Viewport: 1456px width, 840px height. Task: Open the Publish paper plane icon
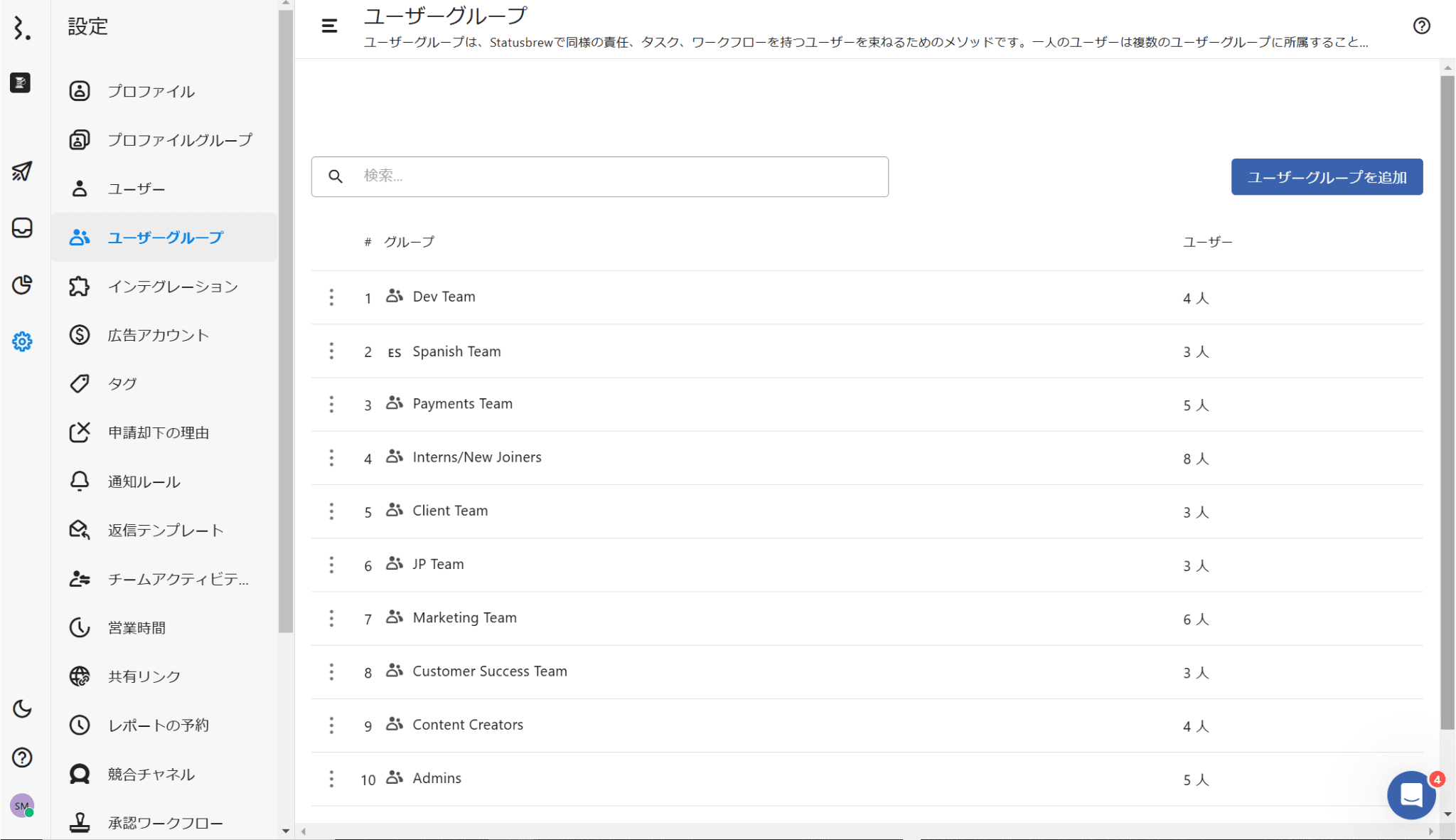[x=22, y=171]
